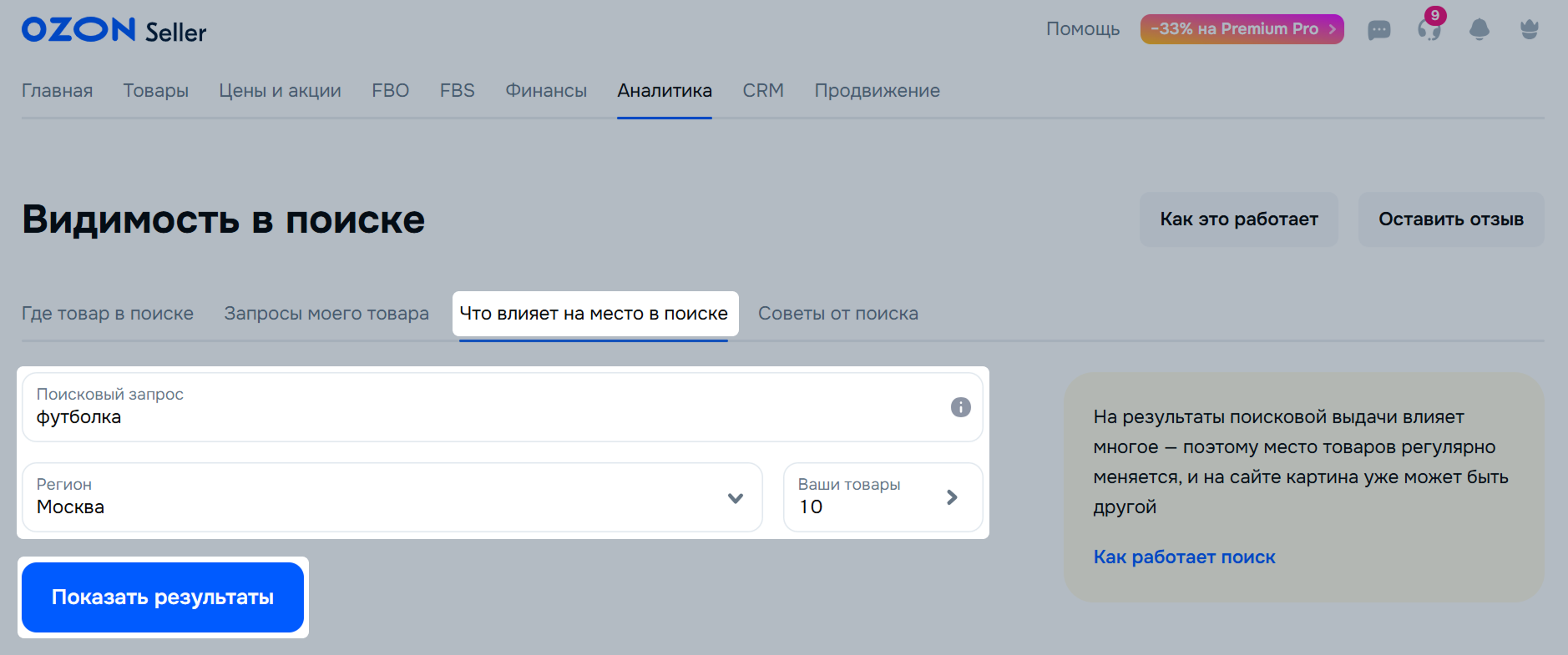Focus the Поисковый запрос input field
Image resolution: width=1568 pixels, height=655 pixels.
coord(484,416)
